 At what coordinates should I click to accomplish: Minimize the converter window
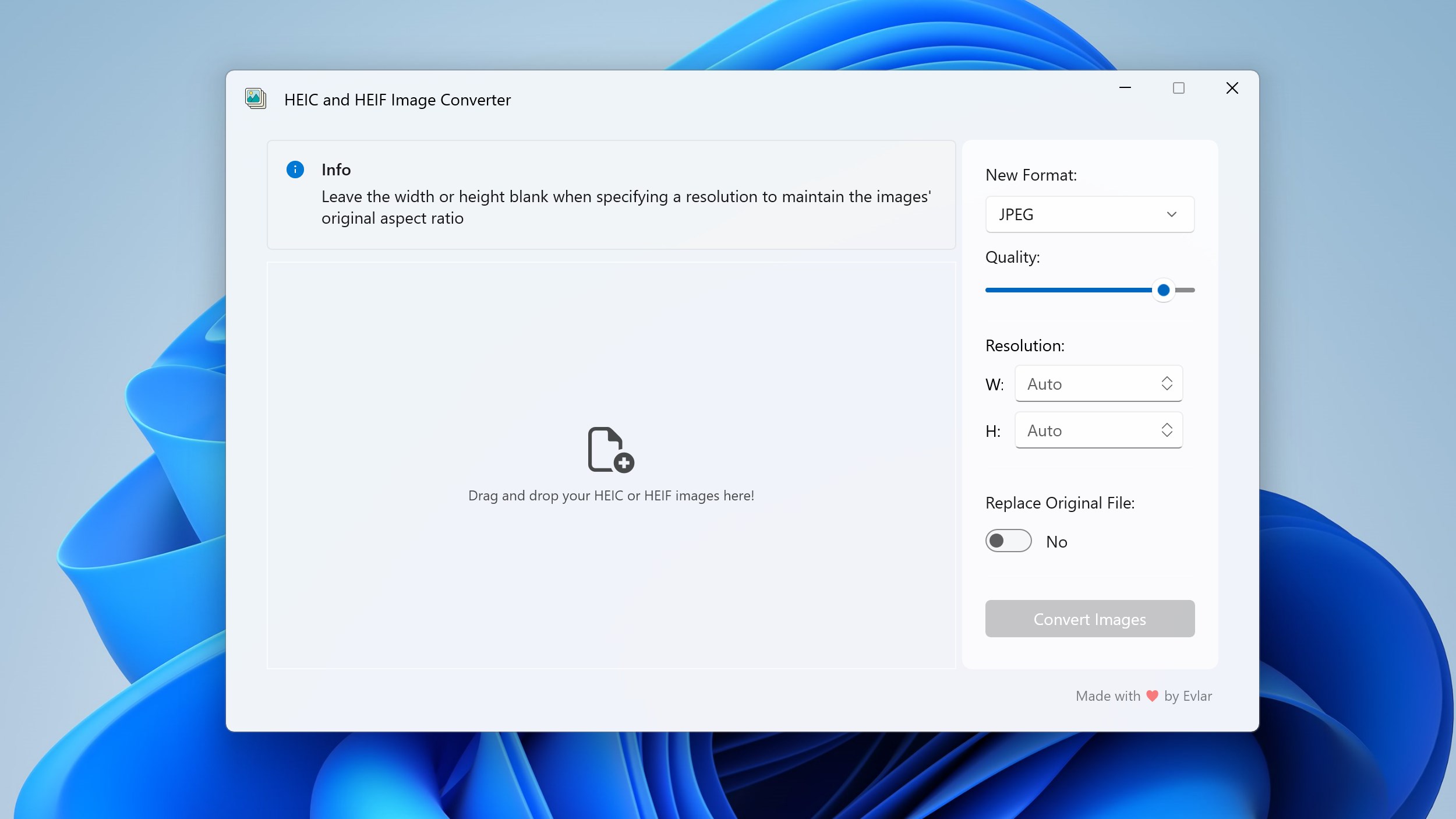pos(1125,88)
